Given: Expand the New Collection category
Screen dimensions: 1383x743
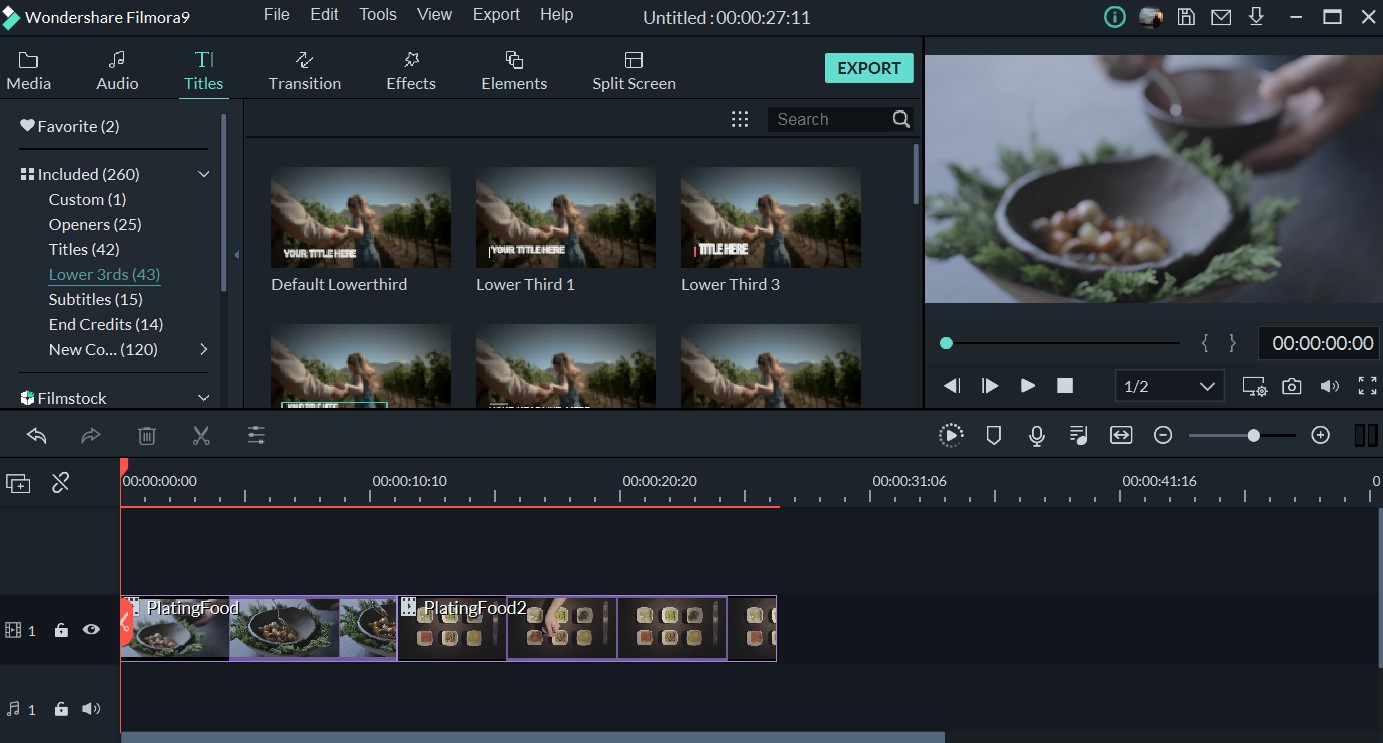Looking at the screenshot, I should pyautogui.click(x=203, y=349).
